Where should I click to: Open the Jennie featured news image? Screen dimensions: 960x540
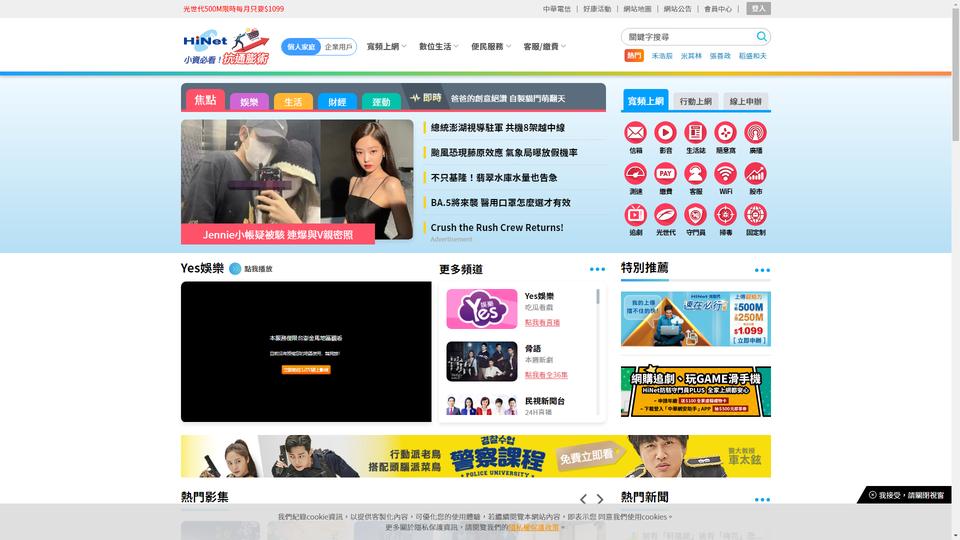[x=297, y=180]
